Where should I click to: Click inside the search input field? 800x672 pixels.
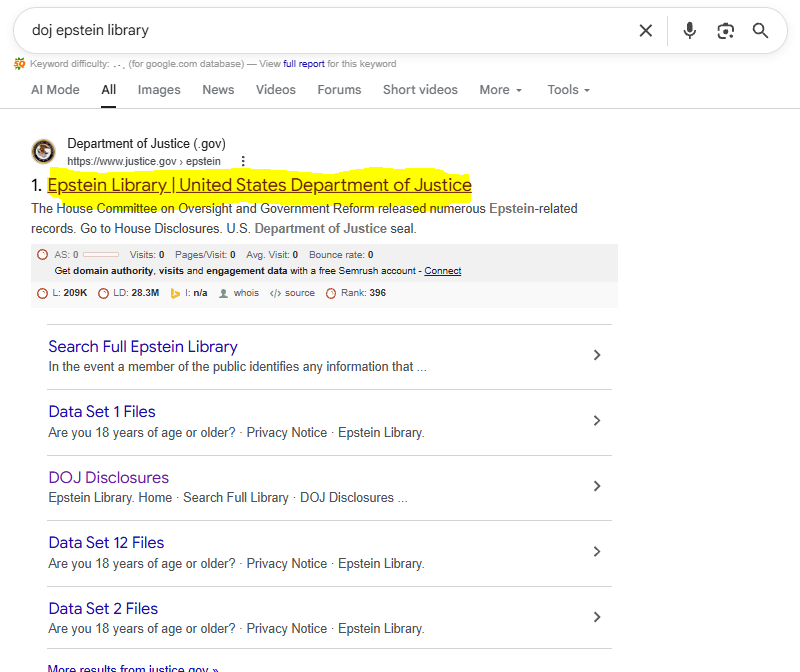pyautogui.click(x=300, y=31)
